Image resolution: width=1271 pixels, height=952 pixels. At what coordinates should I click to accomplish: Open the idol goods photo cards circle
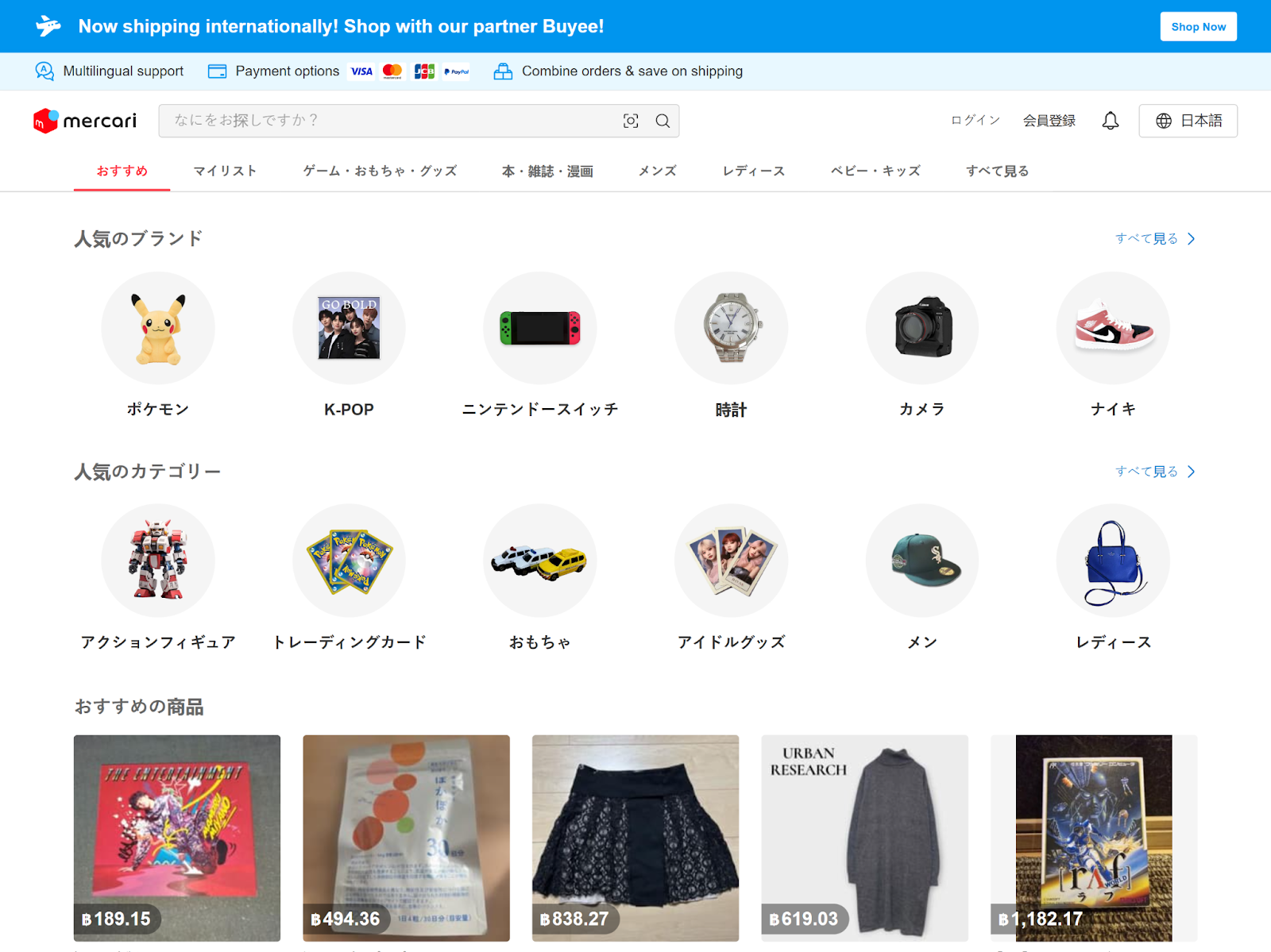point(731,561)
